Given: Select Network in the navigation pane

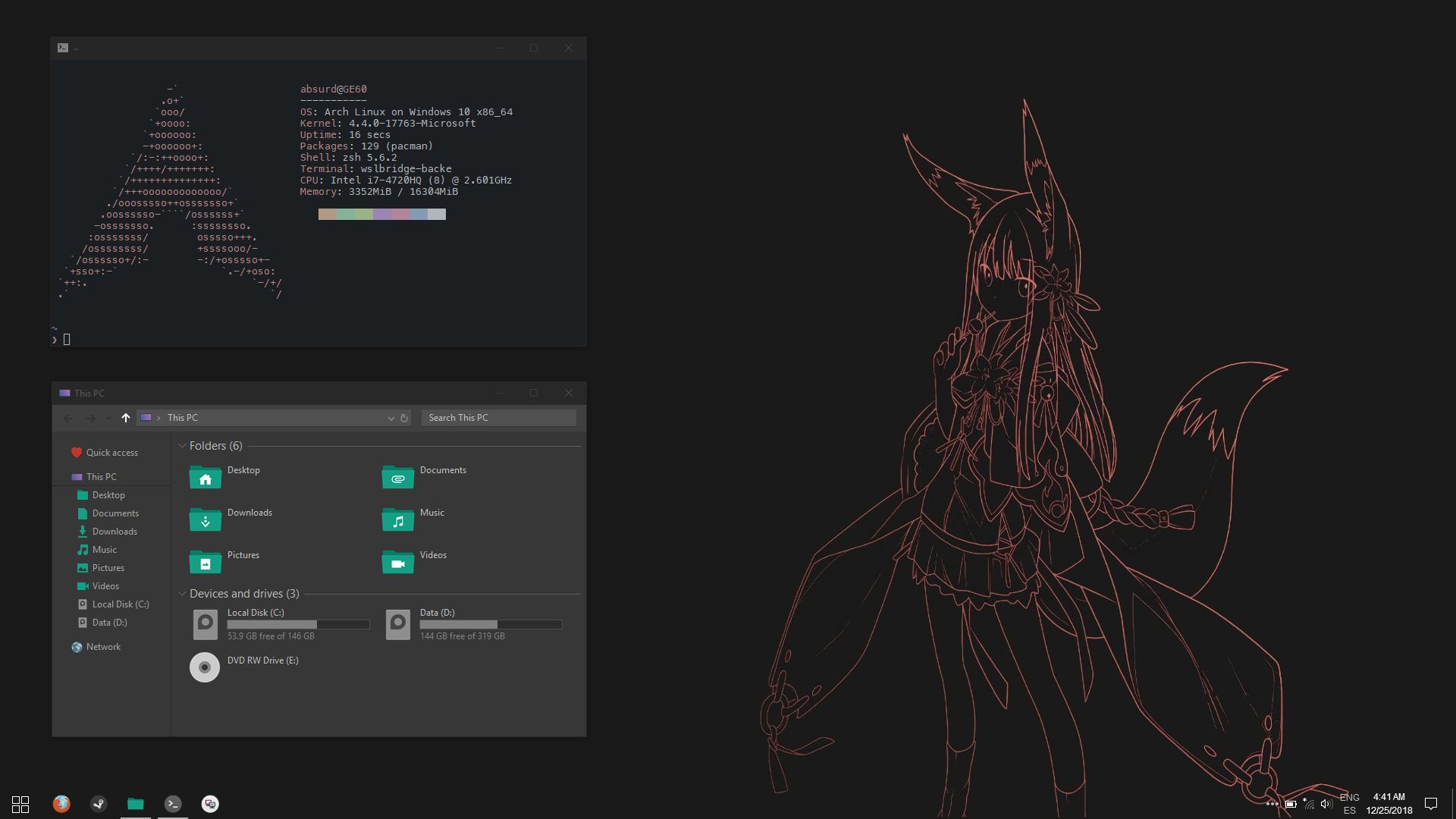Looking at the screenshot, I should 103,647.
